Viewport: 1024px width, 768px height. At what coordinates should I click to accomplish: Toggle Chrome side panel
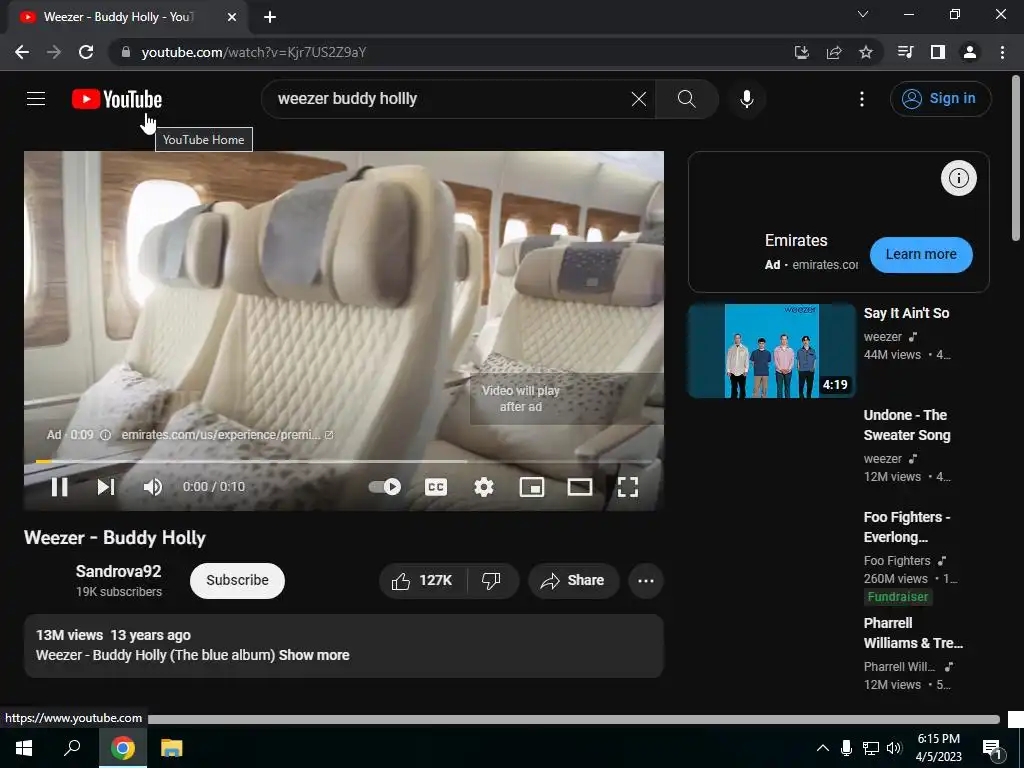tap(937, 52)
